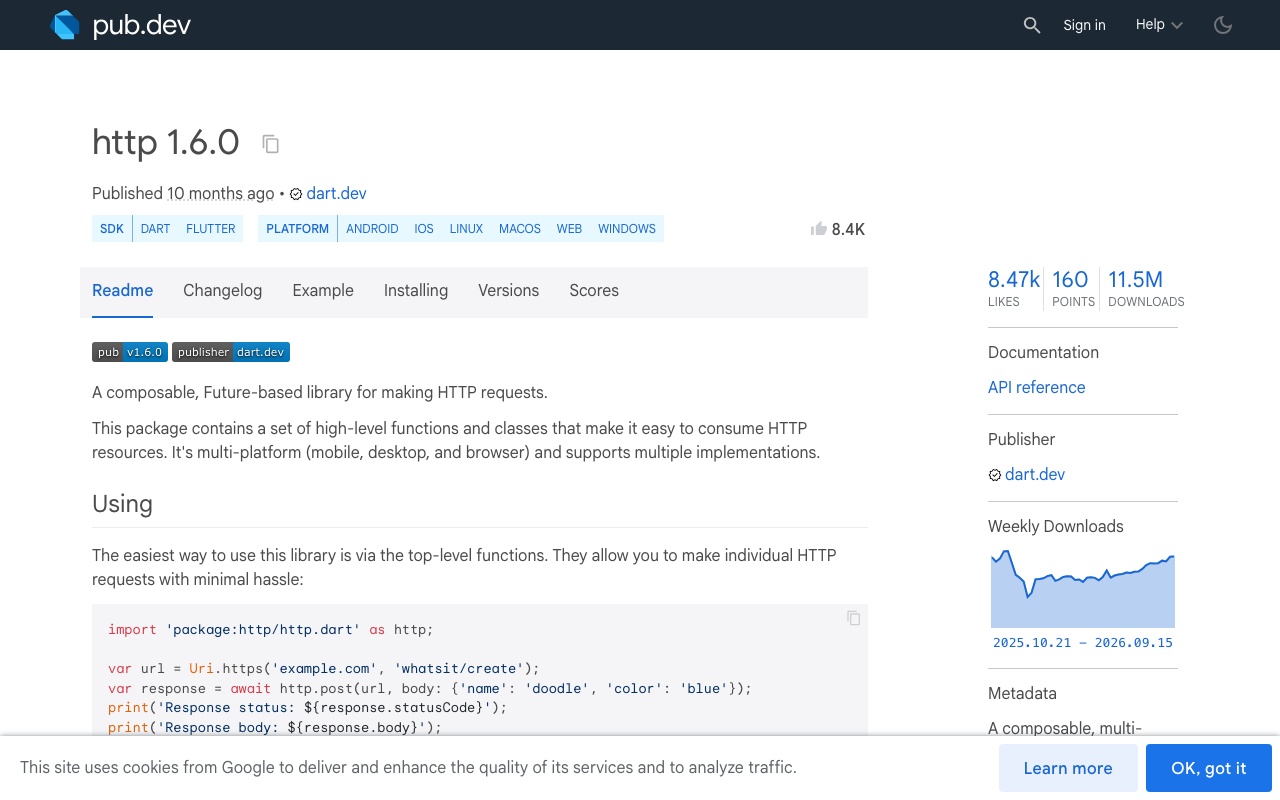Expand the Help dropdown menu

click(x=1159, y=25)
